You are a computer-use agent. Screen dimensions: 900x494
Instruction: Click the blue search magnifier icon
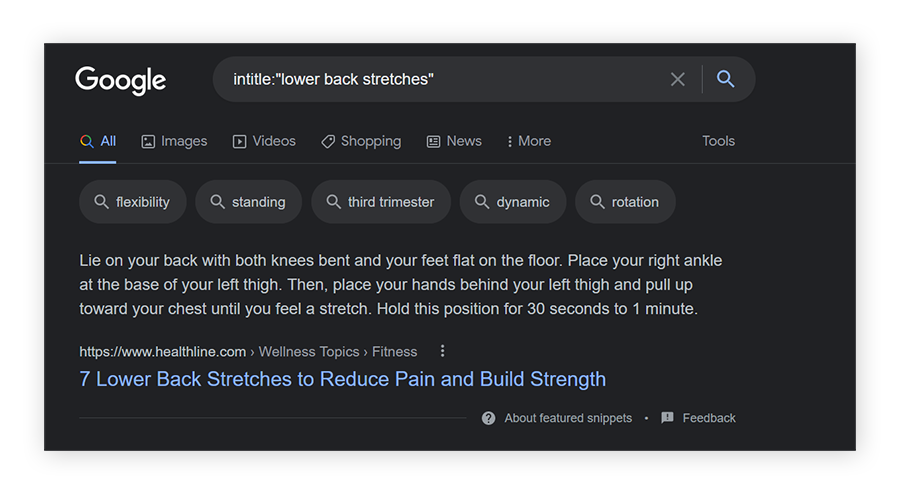click(x=726, y=79)
